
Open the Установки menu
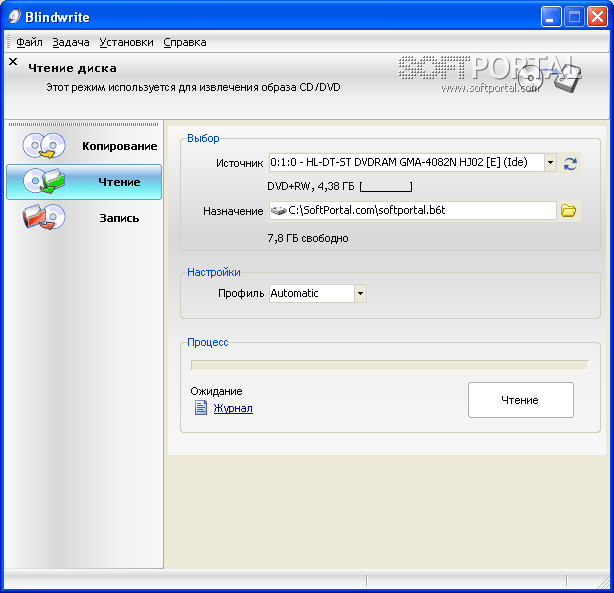click(126, 42)
